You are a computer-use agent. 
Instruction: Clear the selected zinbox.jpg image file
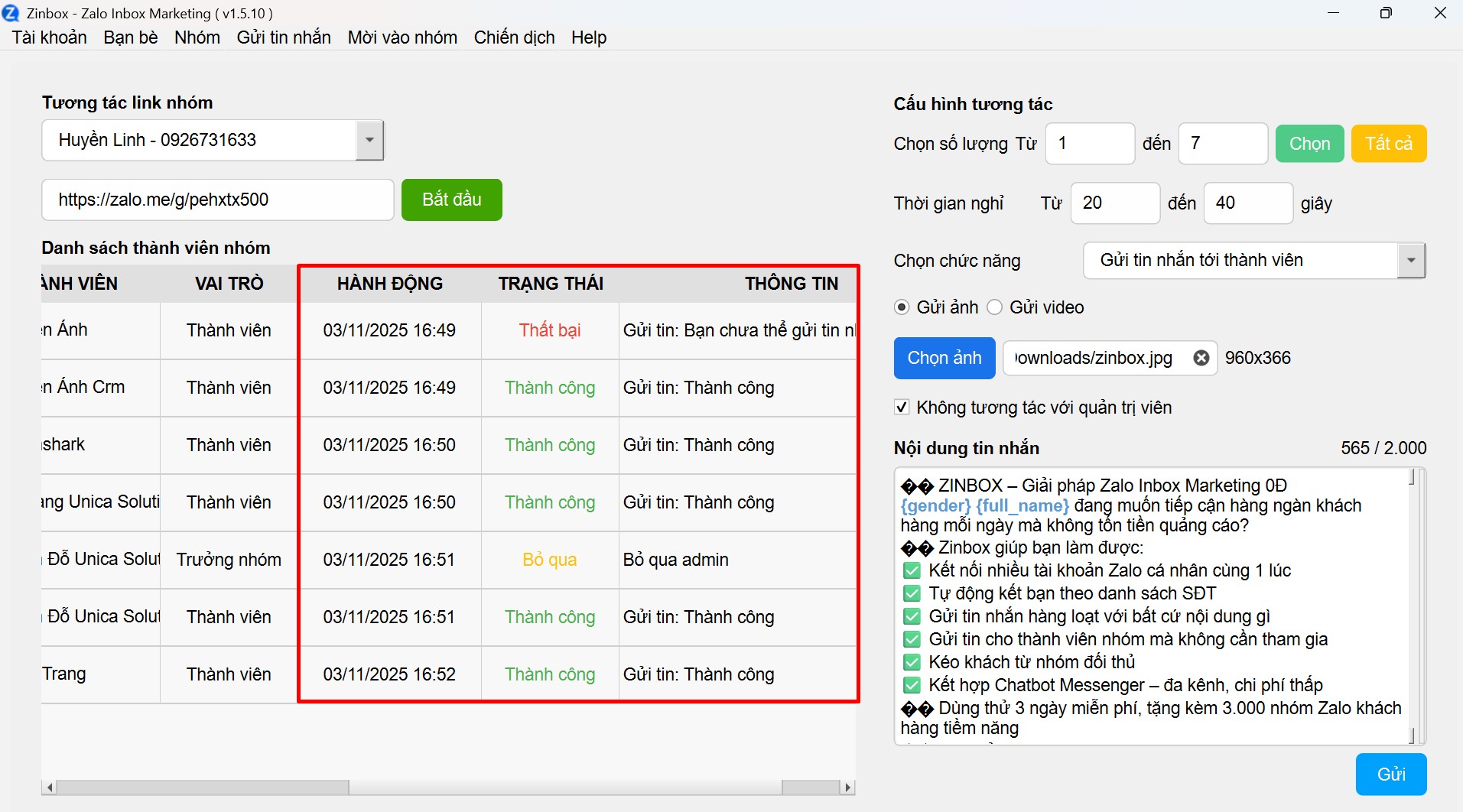[1201, 358]
